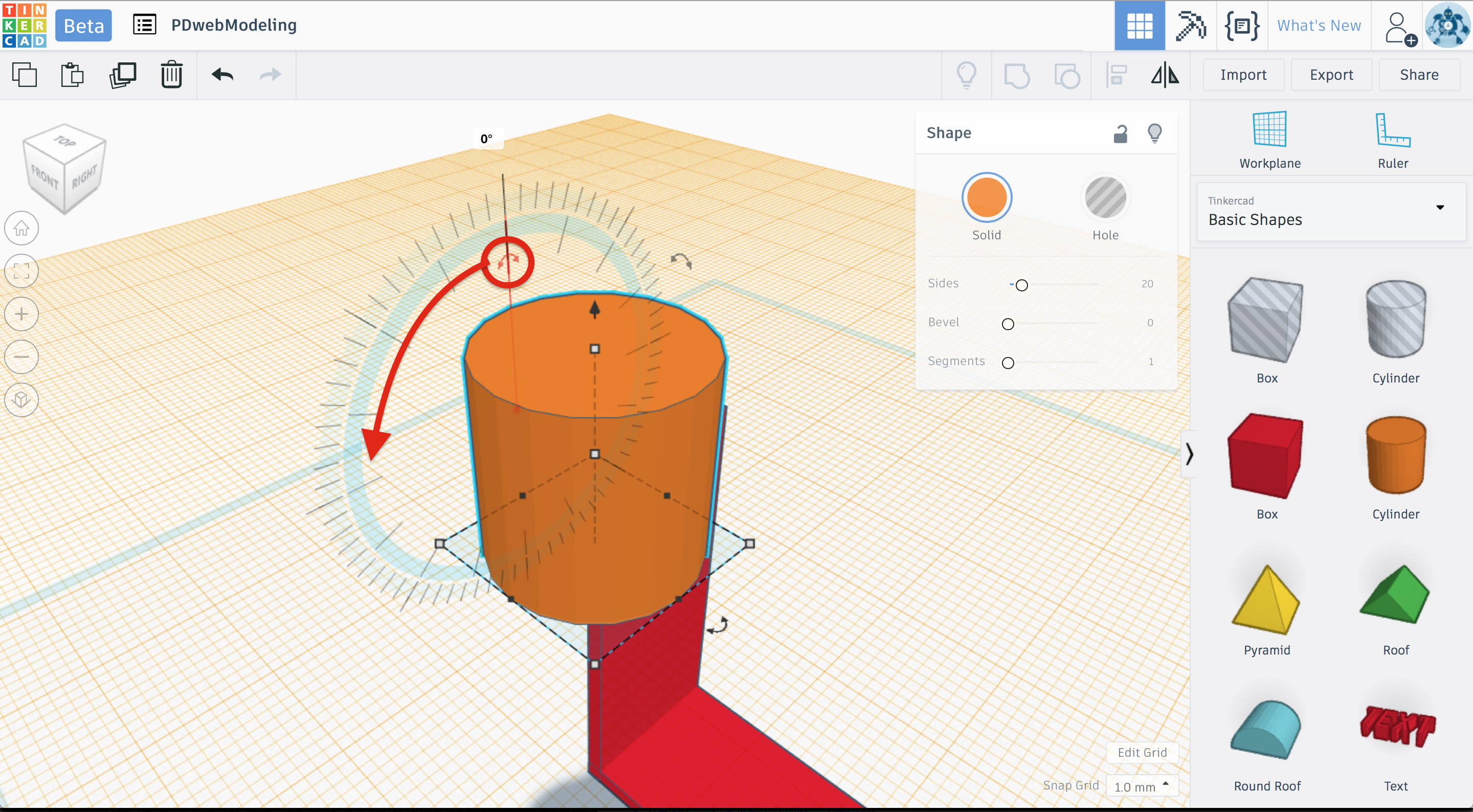The width and height of the screenshot is (1473, 812).
Task: Click the Home view icon
Action: [x=21, y=228]
